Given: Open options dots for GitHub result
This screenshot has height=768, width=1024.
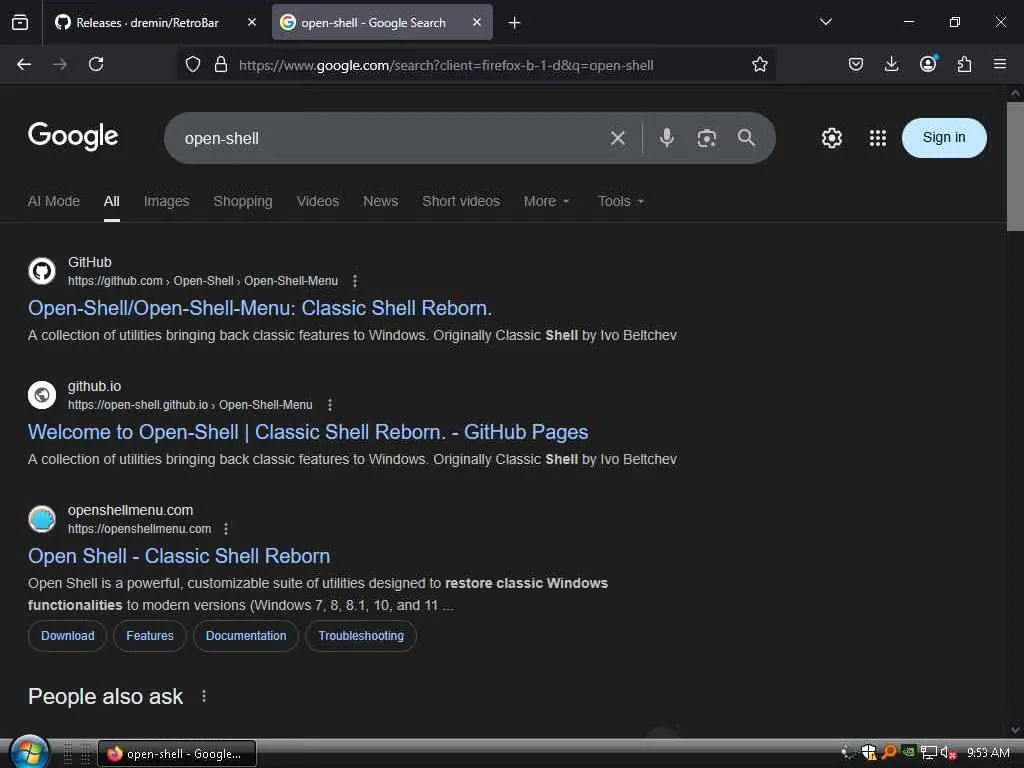Looking at the screenshot, I should click(x=355, y=281).
